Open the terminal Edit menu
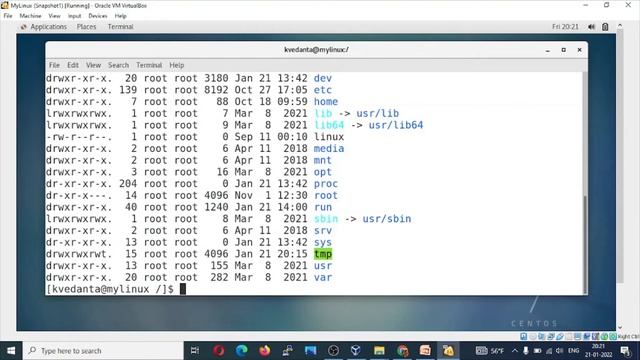The width and height of the screenshot is (640, 360). pos(73,65)
